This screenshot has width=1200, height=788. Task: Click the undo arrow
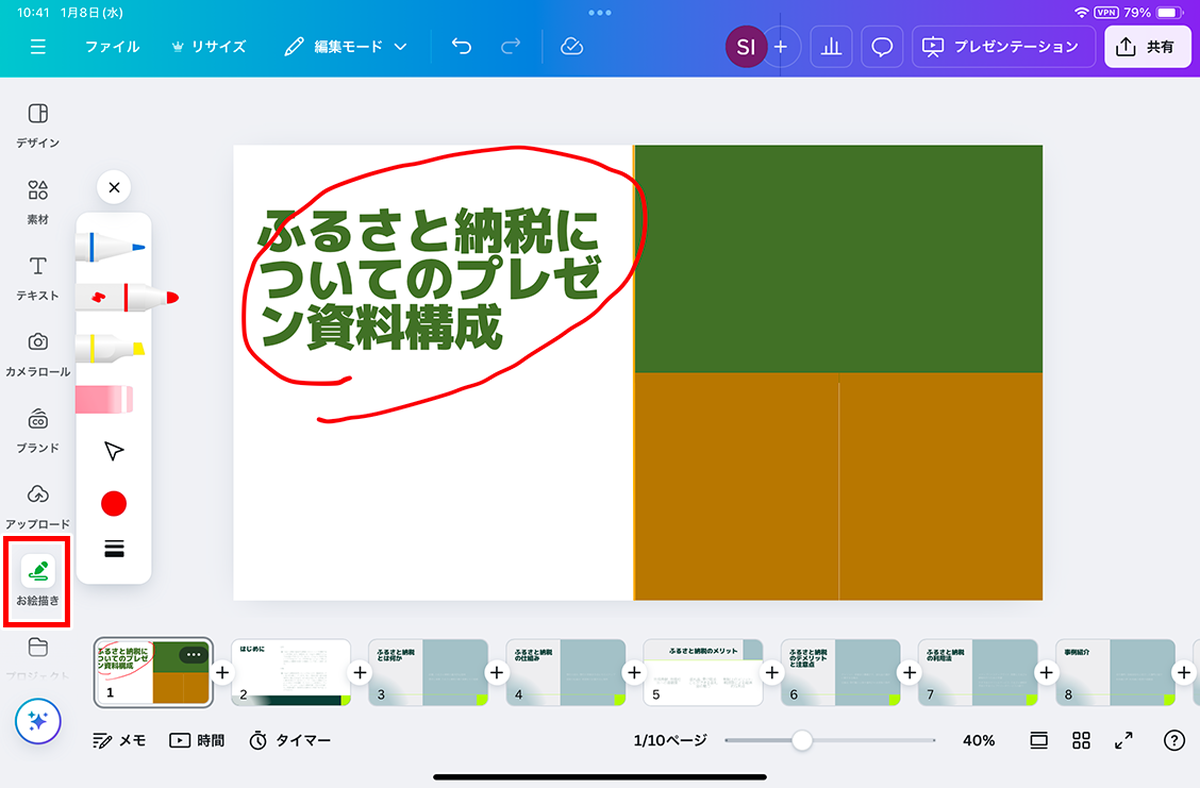click(461, 47)
